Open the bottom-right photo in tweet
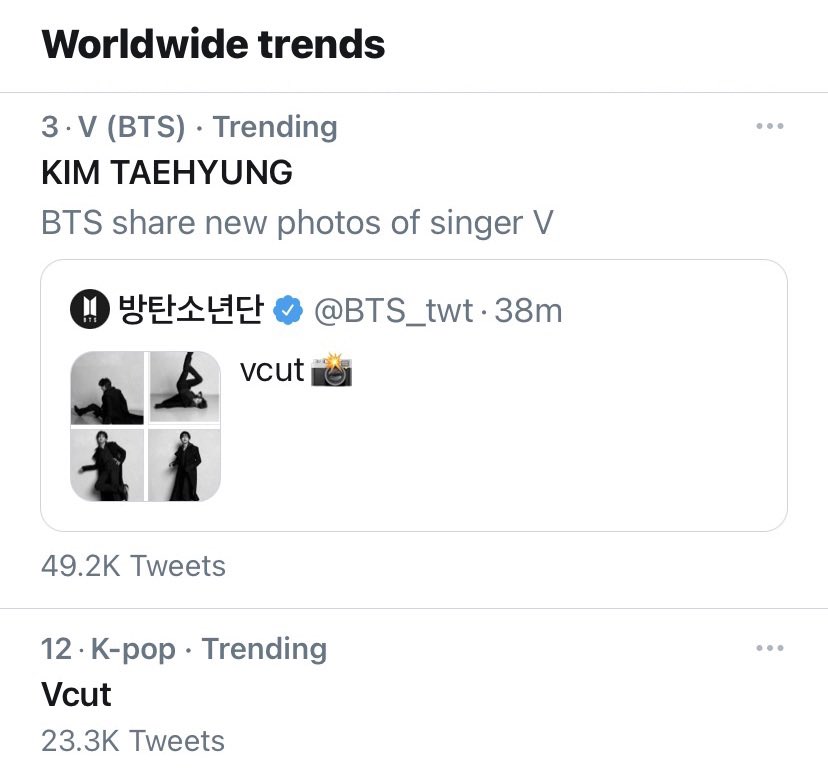 185,465
